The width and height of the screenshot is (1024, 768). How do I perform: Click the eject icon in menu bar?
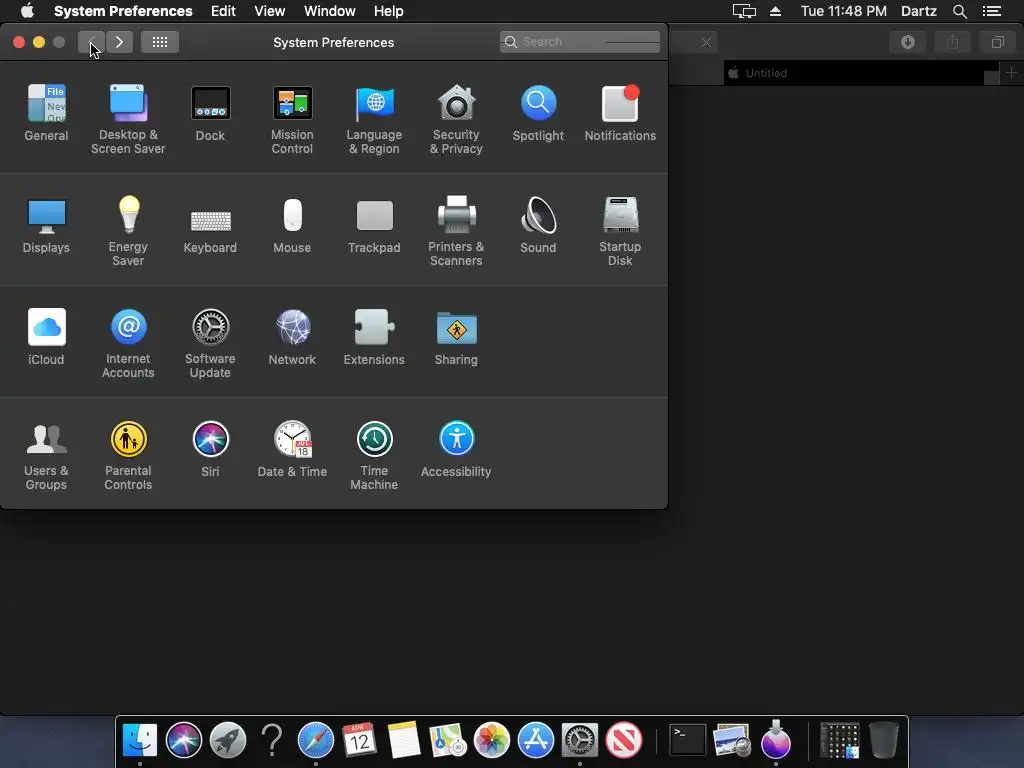pyautogui.click(x=775, y=11)
